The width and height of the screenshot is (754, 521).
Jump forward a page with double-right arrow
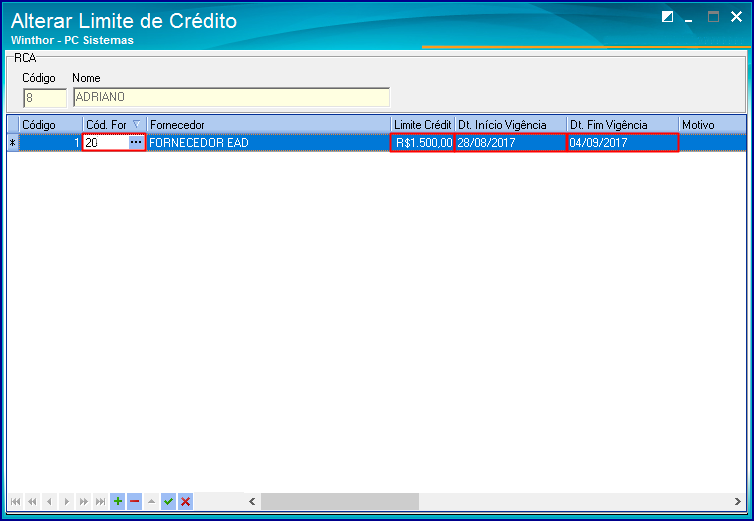coord(83,502)
